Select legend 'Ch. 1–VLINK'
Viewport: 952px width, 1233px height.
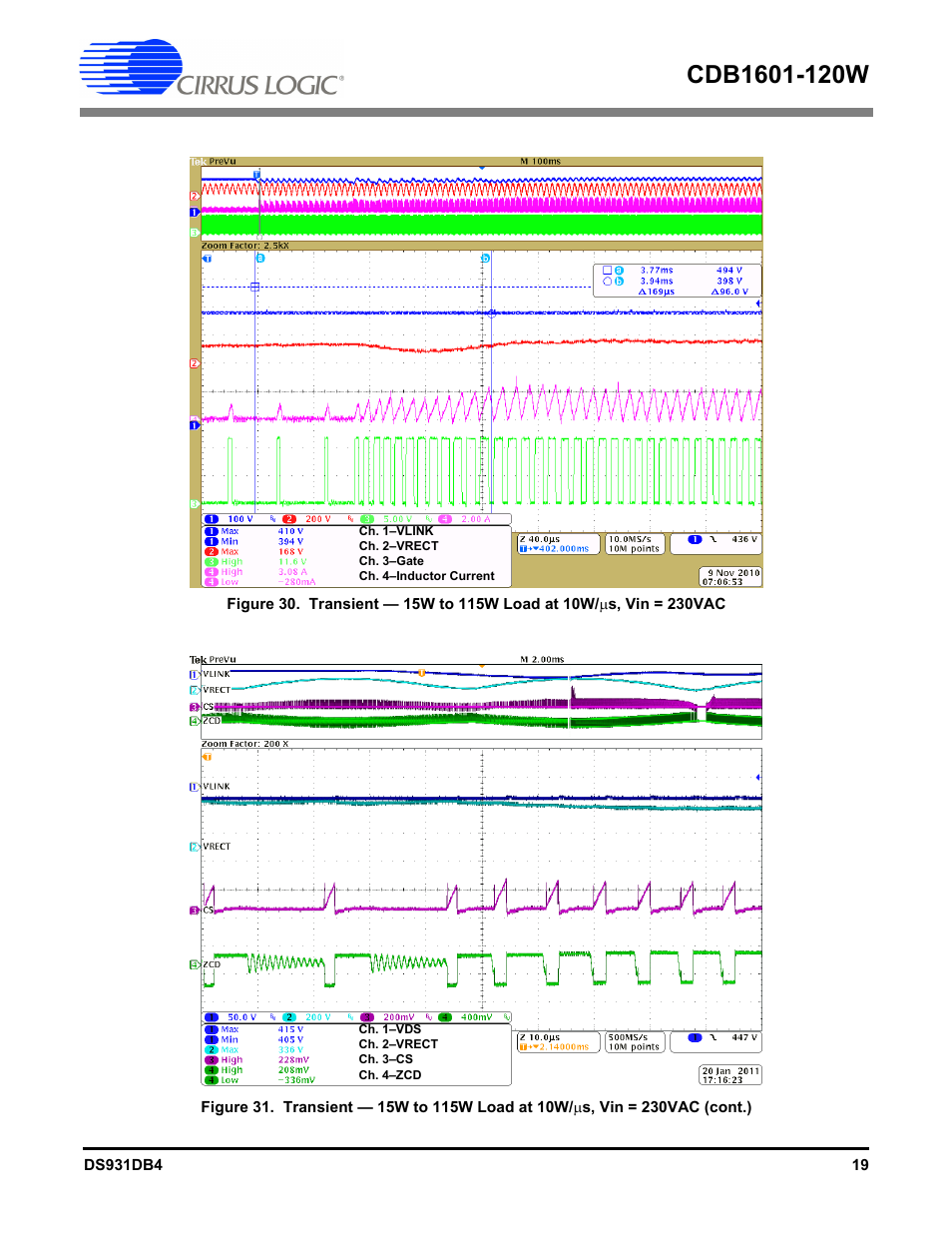396,531
